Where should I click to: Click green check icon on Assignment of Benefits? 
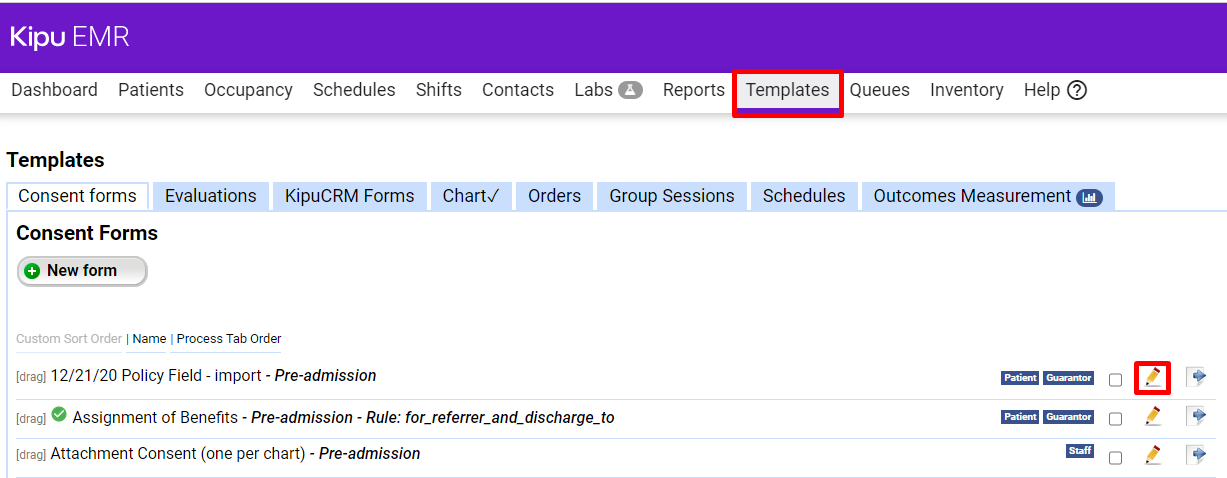(x=60, y=415)
